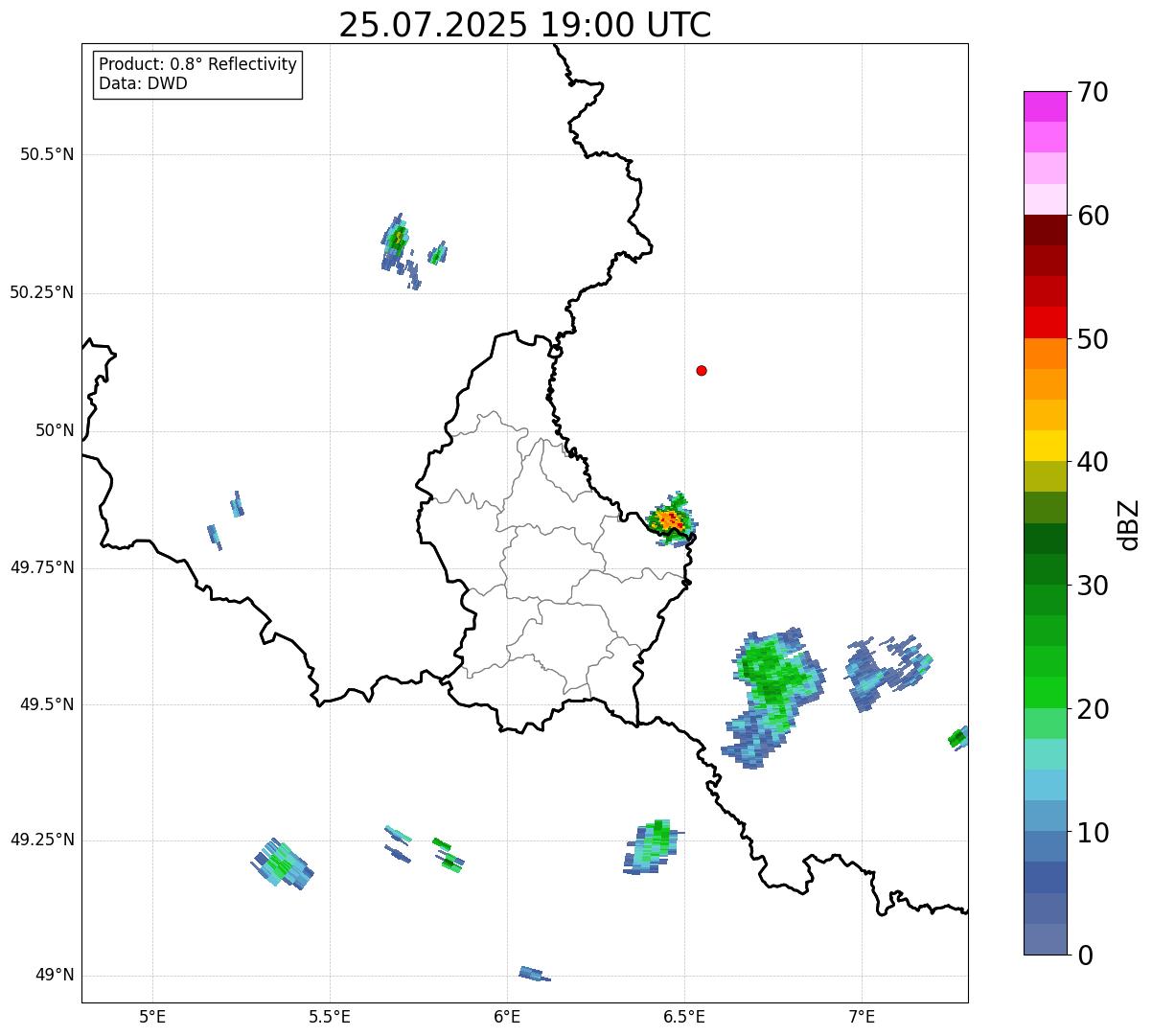Click the large green echo southeast of Luxembourg
Image resolution: width=1152 pixels, height=1036 pixels.
coord(772,697)
